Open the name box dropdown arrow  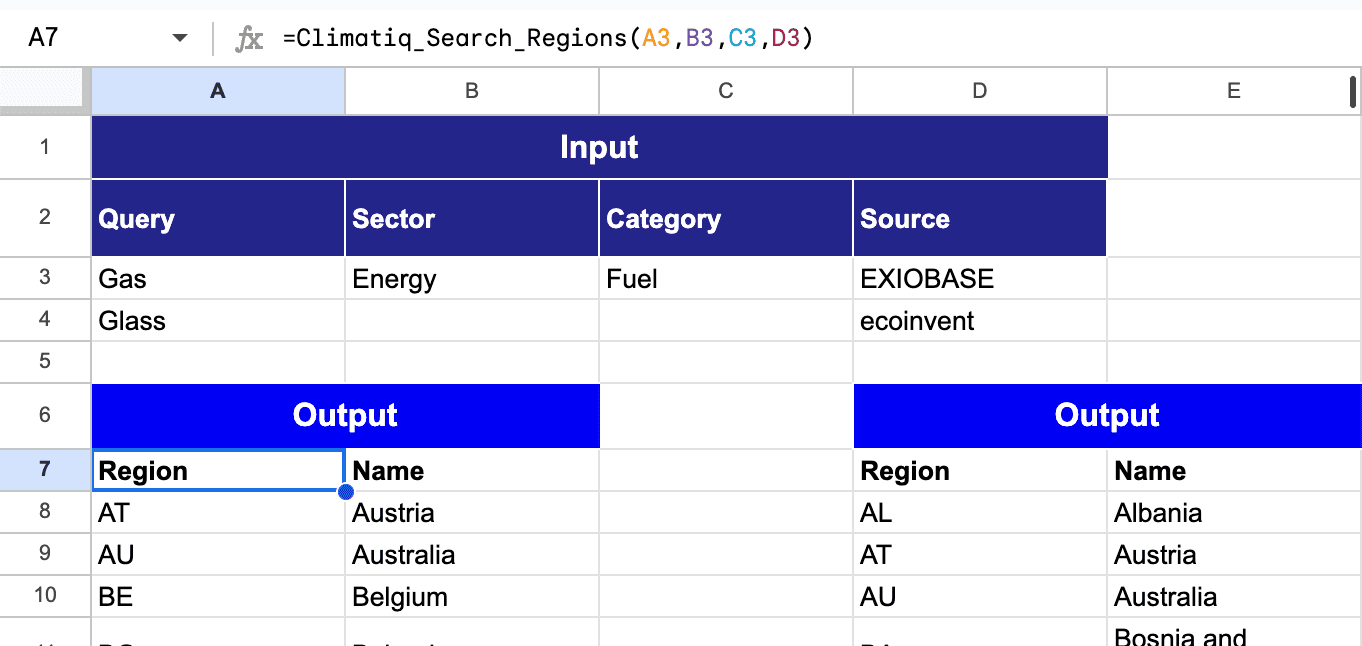[179, 36]
